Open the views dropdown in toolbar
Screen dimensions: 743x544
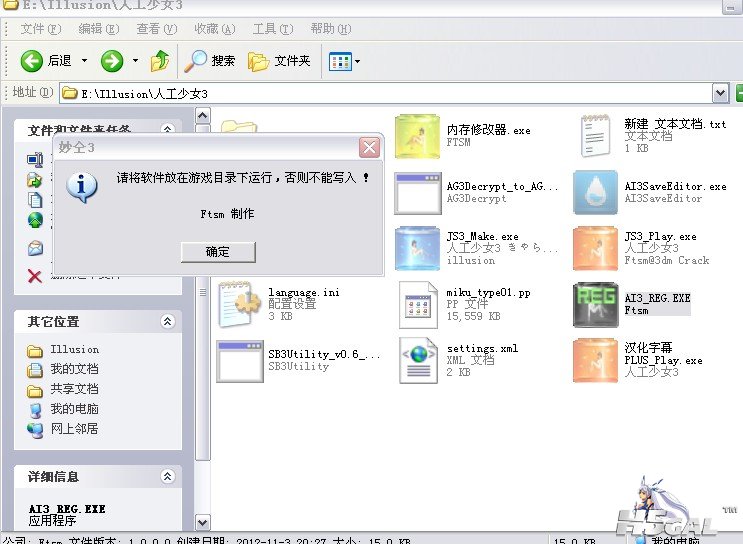coord(345,61)
